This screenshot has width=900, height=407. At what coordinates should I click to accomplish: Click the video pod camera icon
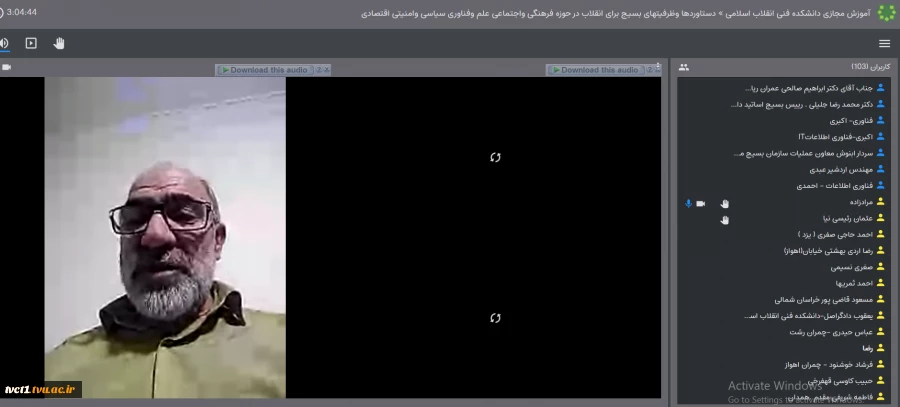pos(6,67)
